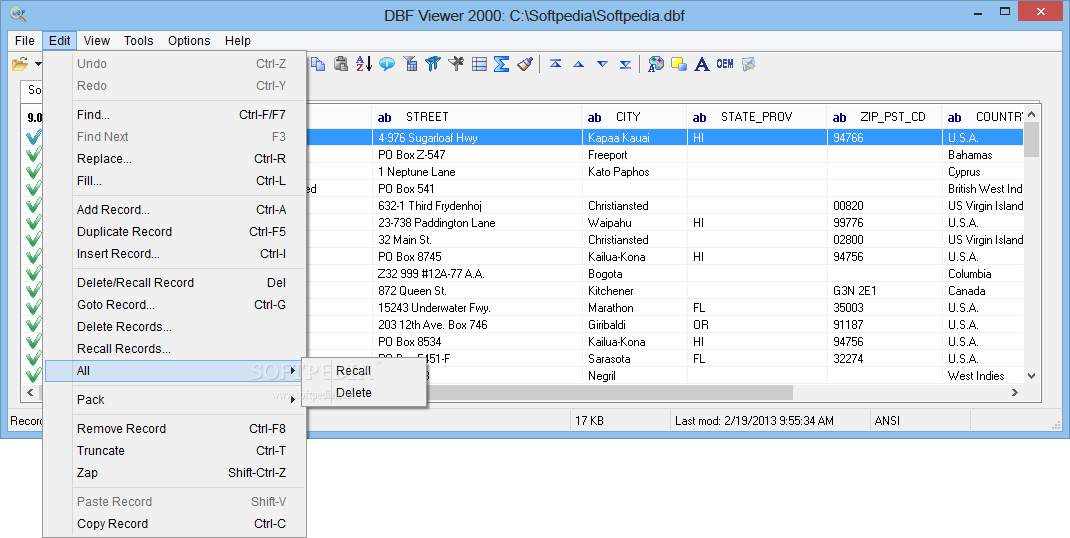Choose Insert Record... menu entry

175,253
